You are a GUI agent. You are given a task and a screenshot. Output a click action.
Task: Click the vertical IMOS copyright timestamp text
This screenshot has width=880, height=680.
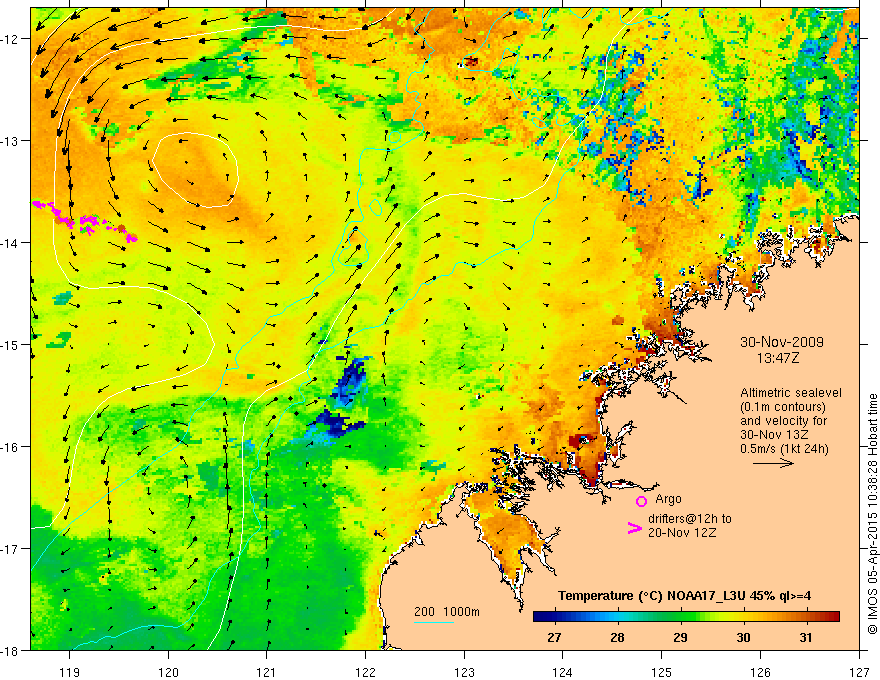(x=872, y=514)
